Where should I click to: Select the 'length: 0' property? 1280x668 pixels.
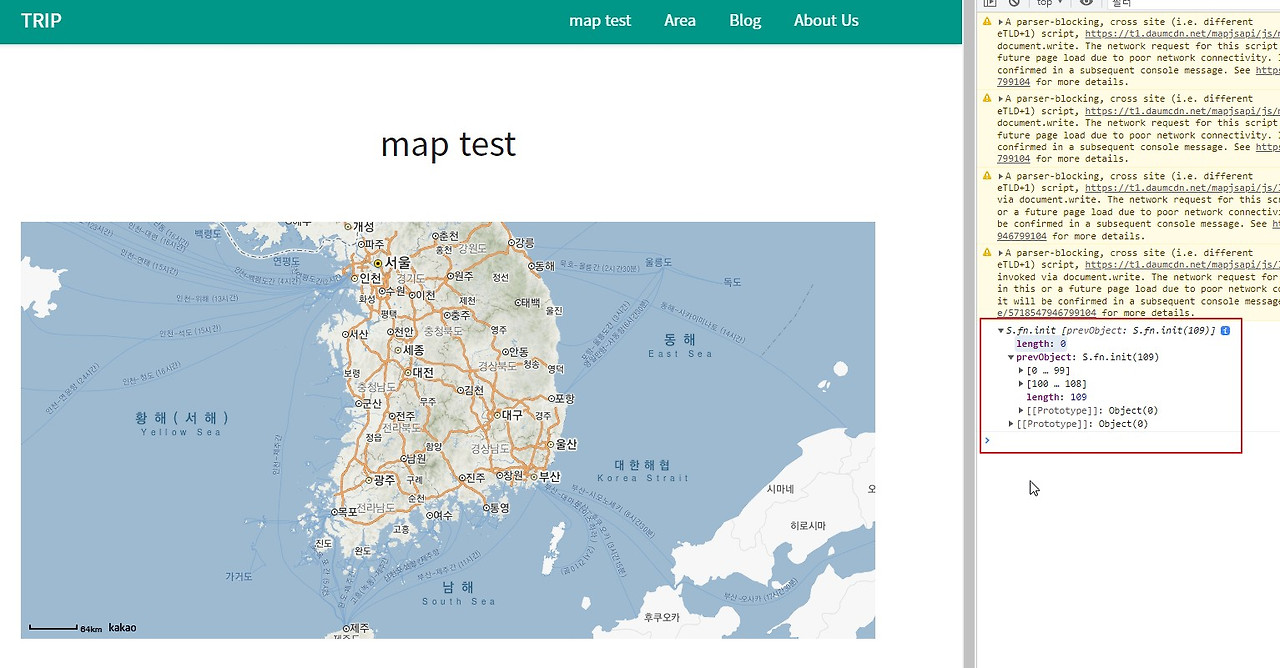pos(1041,344)
